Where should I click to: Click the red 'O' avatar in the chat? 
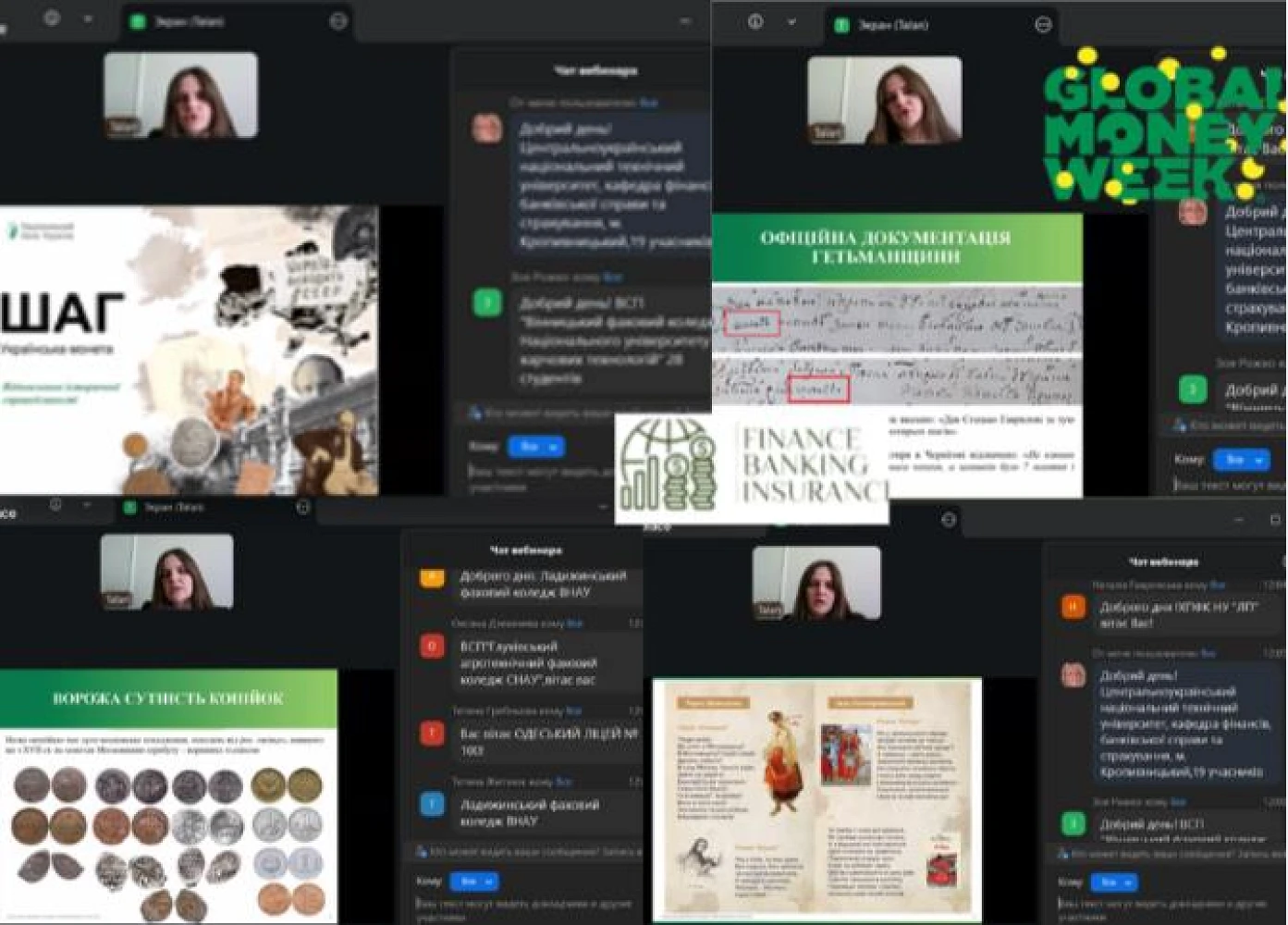point(432,647)
